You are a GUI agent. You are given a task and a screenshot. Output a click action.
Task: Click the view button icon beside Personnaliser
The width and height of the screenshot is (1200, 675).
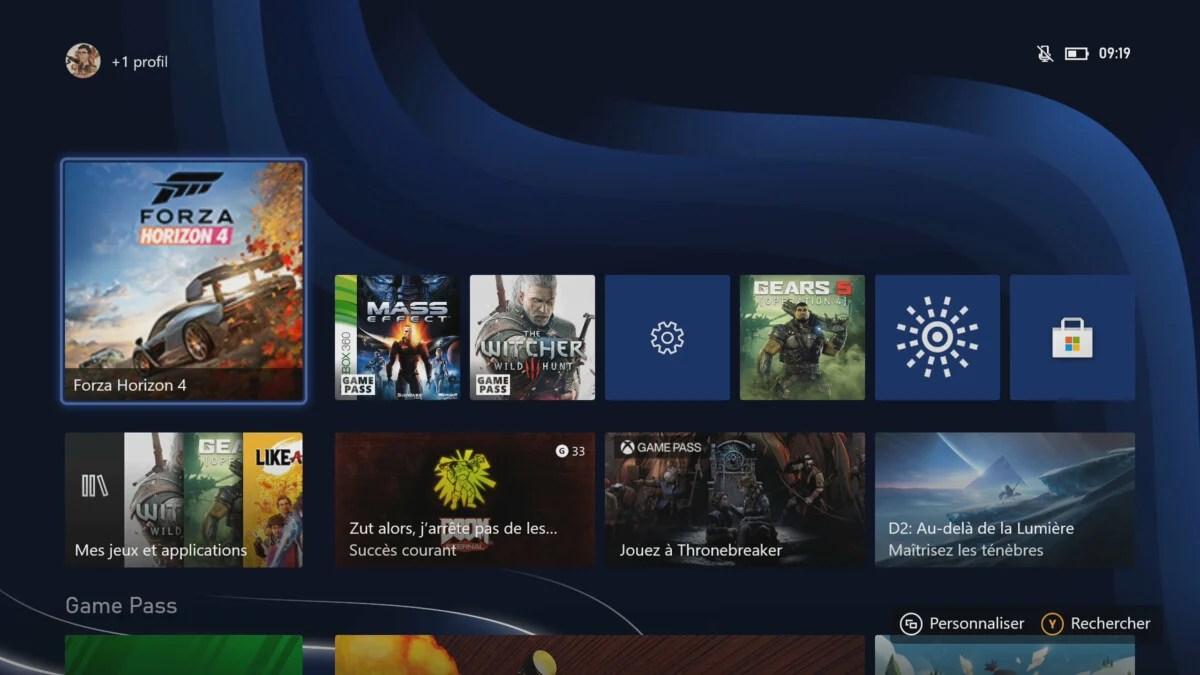point(910,624)
